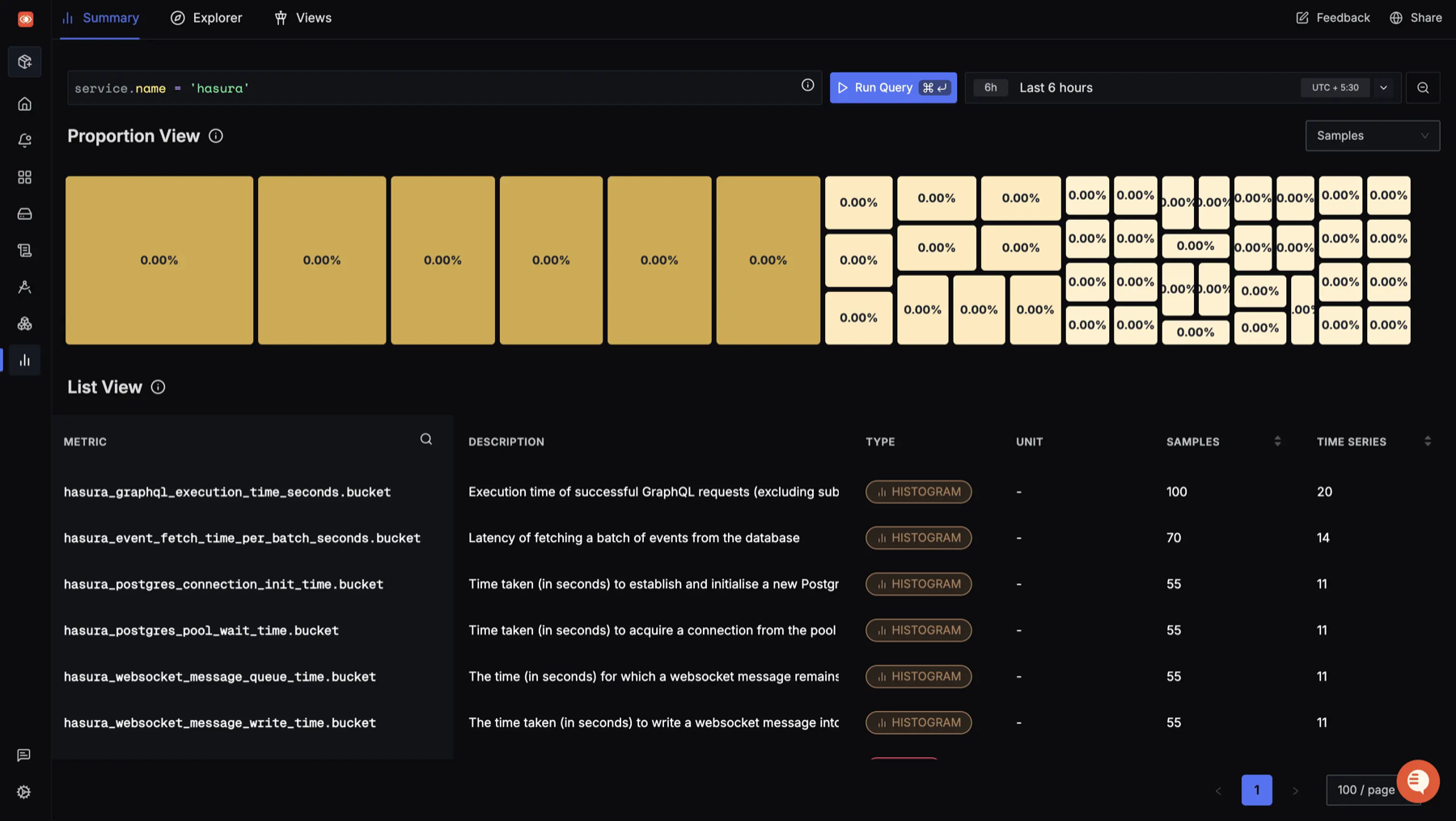The height and width of the screenshot is (821, 1456).
Task: Switch to the Explorer tab
Action: click(206, 18)
